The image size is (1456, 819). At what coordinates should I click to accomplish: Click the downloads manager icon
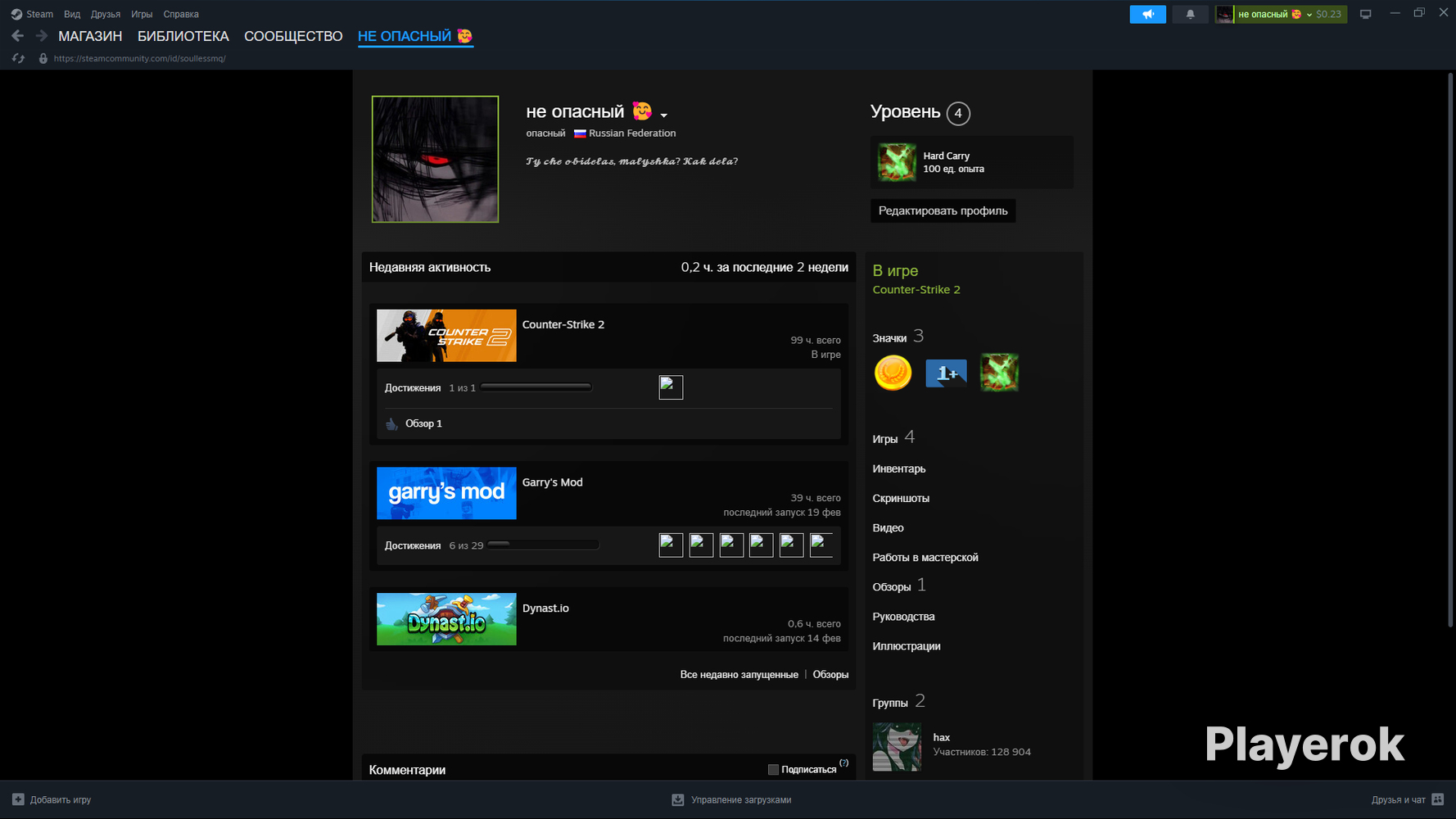click(x=678, y=799)
